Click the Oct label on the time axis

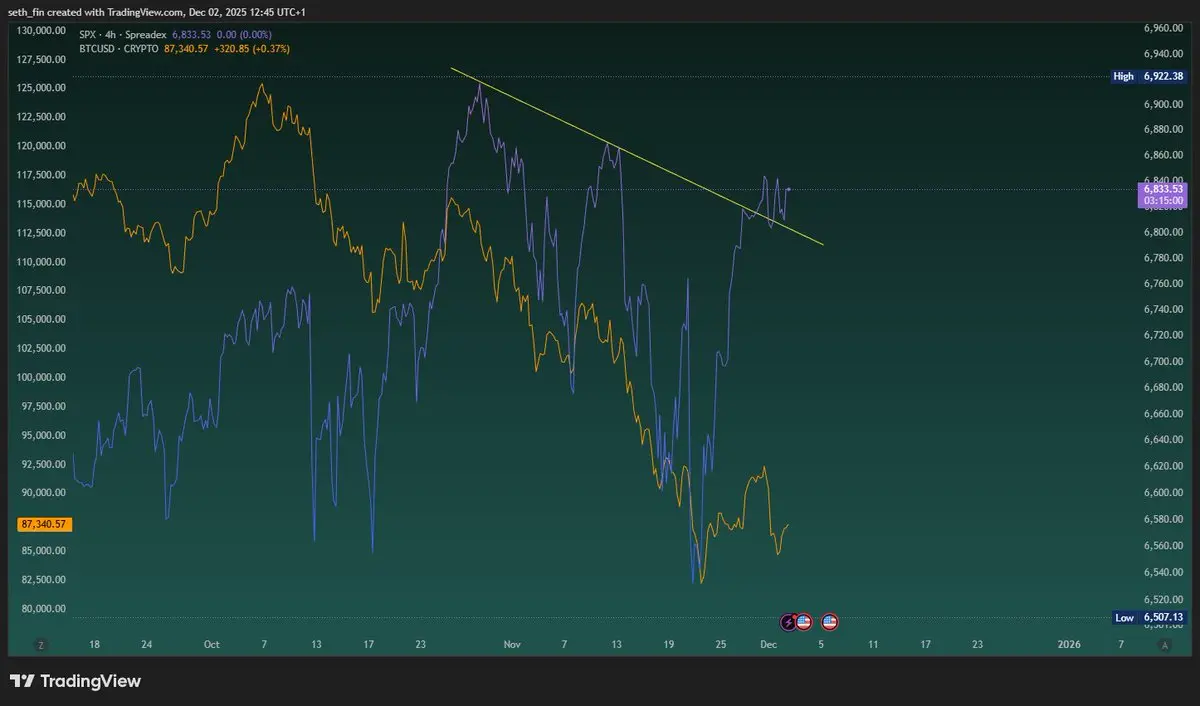tap(211, 645)
